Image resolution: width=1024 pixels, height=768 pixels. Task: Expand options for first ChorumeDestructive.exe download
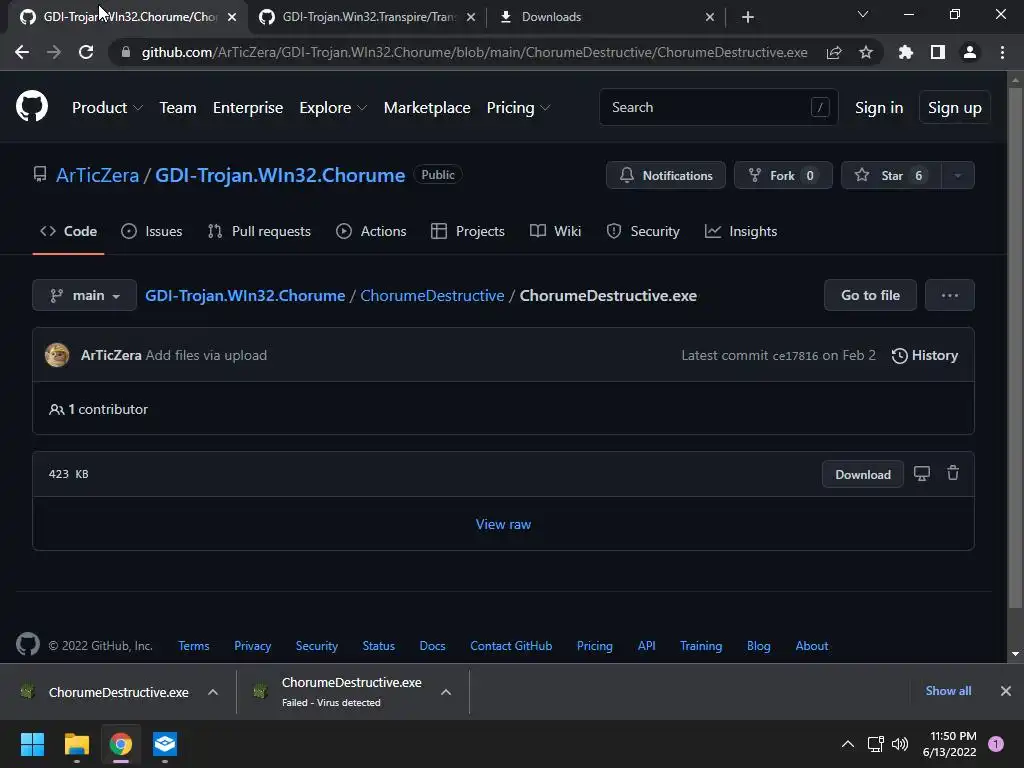pyautogui.click(x=213, y=692)
